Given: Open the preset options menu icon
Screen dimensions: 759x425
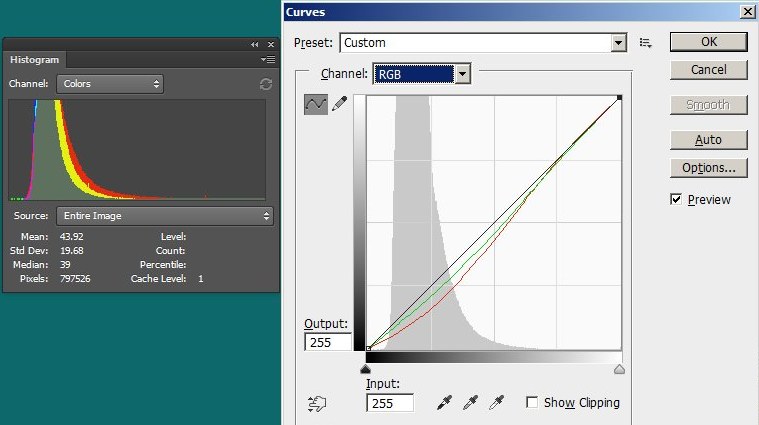Looking at the screenshot, I should pyautogui.click(x=646, y=43).
